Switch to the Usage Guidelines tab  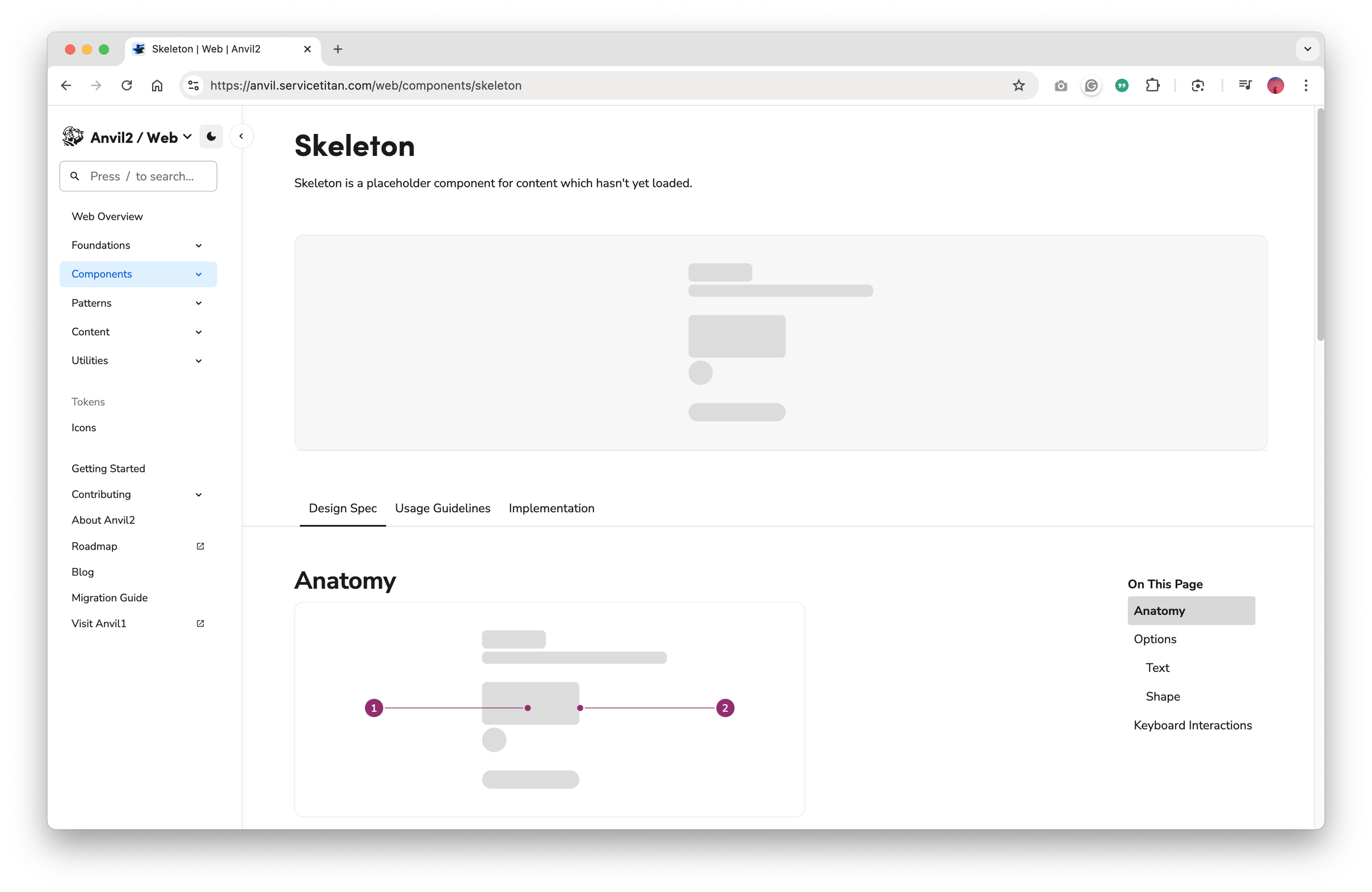442,508
